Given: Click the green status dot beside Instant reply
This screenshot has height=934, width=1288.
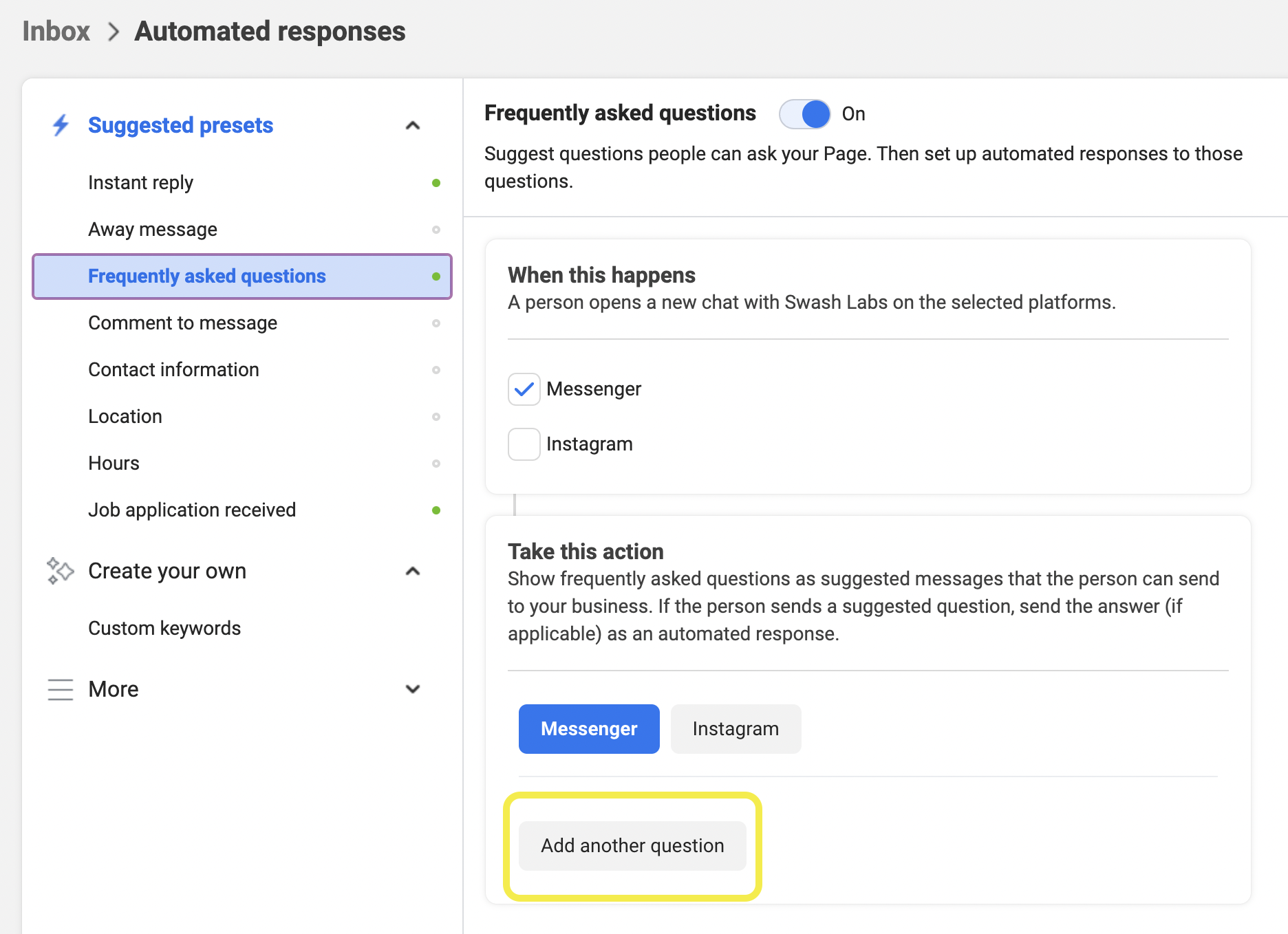Looking at the screenshot, I should click(x=436, y=183).
